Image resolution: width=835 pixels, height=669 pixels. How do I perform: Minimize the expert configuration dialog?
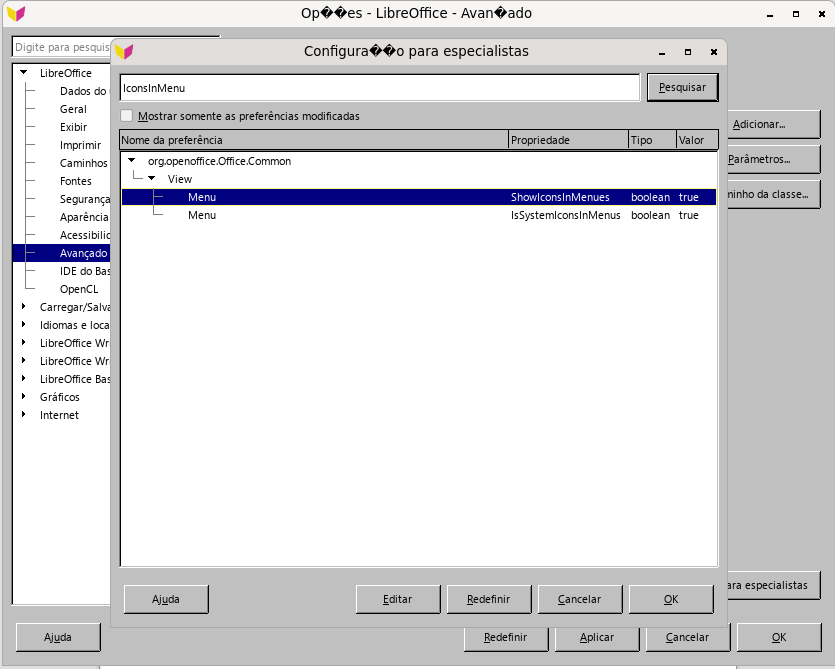[662, 52]
